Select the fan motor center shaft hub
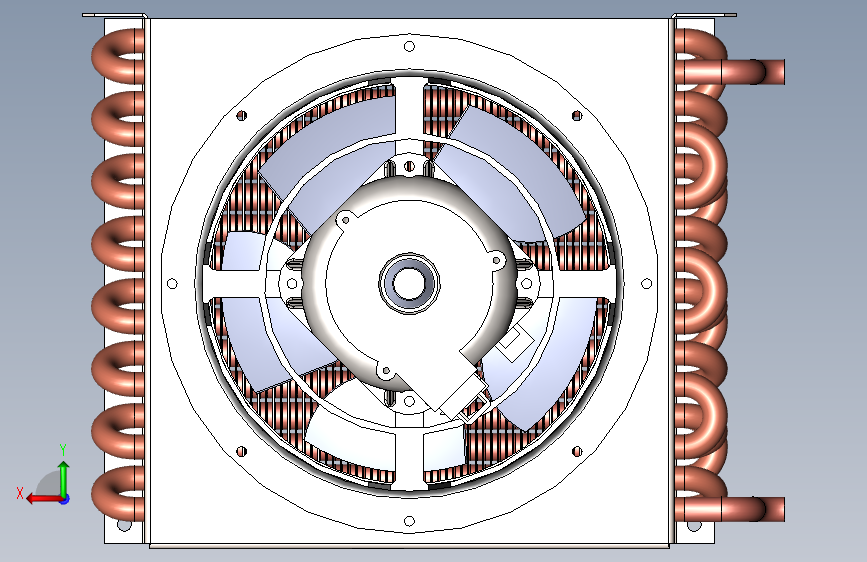 [409, 283]
